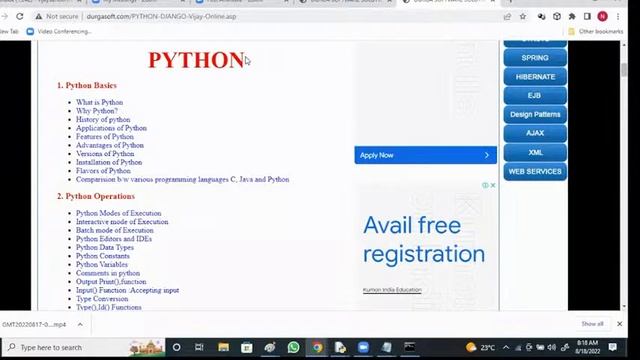The image size is (640, 360).
Task: Click the Installation of Python link
Action: (109, 162)
